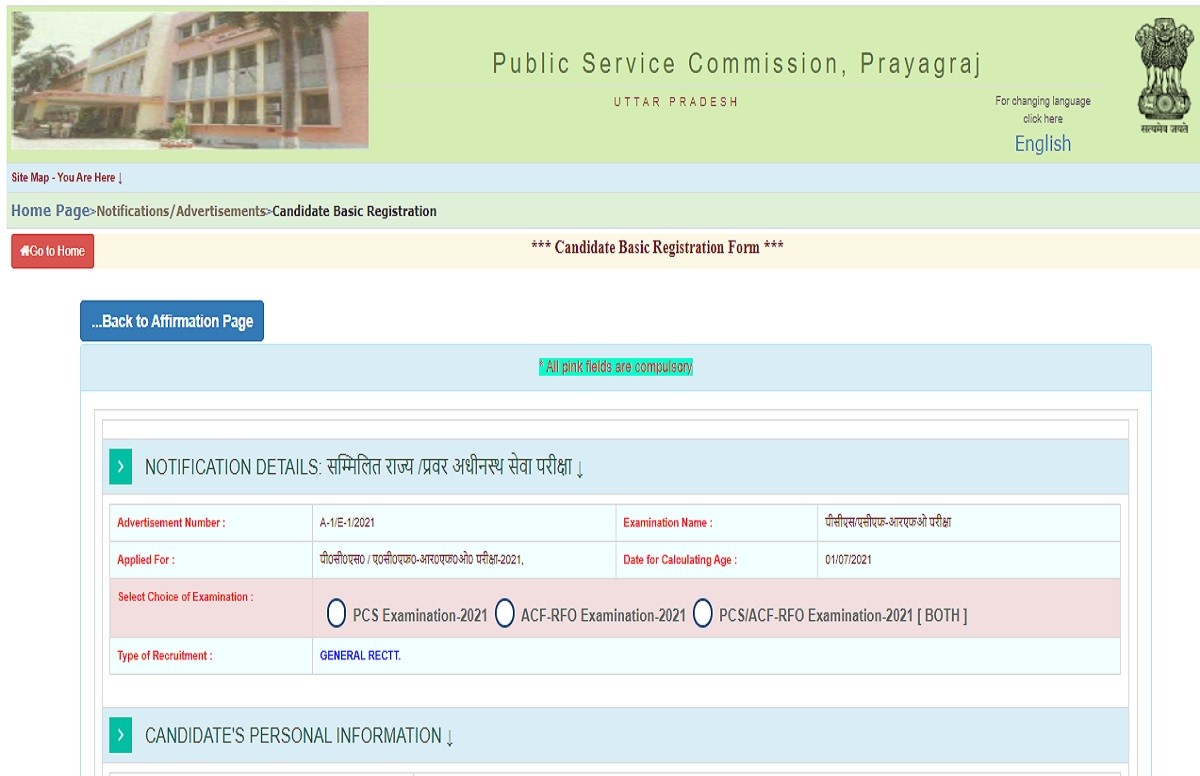This screenshot has width=1200, height=776.
Task: Open Home Page breadcrumb link
Action: (x=50, y=211)
